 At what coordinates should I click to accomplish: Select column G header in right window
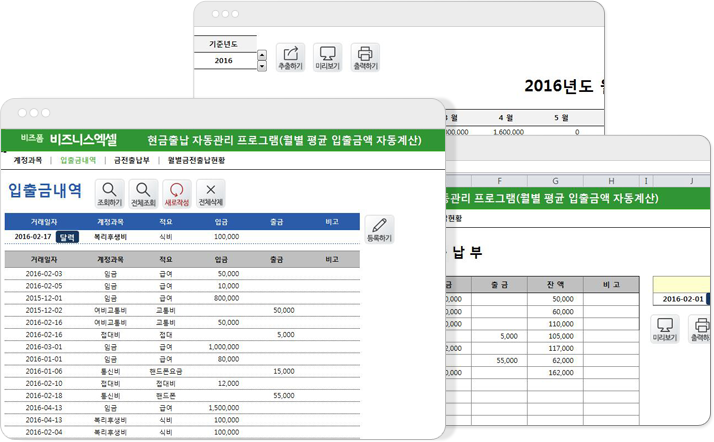(x=555, y=181)
